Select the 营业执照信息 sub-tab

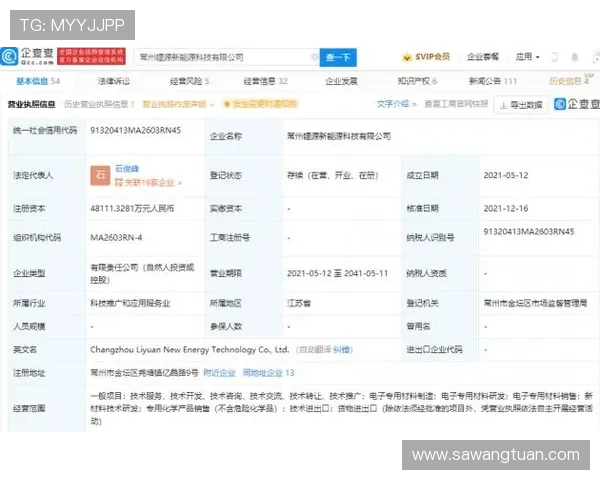[x=31, y=104]
